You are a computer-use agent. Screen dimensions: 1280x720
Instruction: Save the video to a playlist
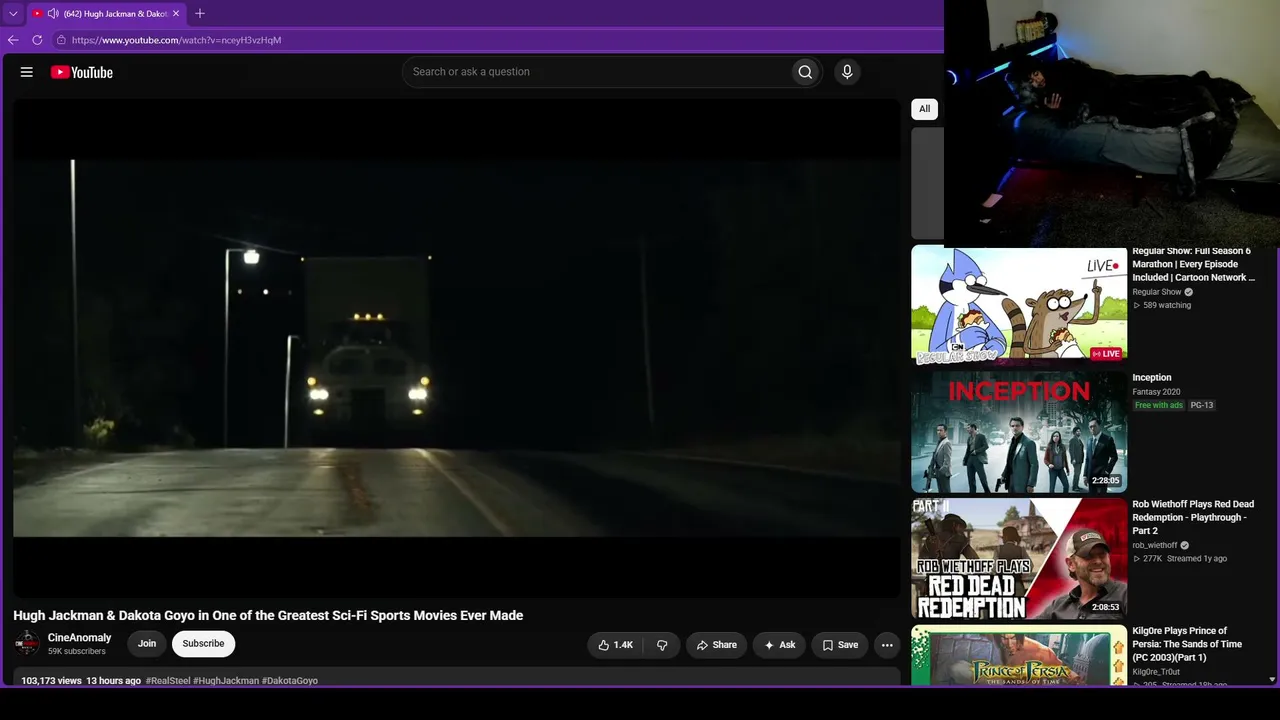point(840,645)
